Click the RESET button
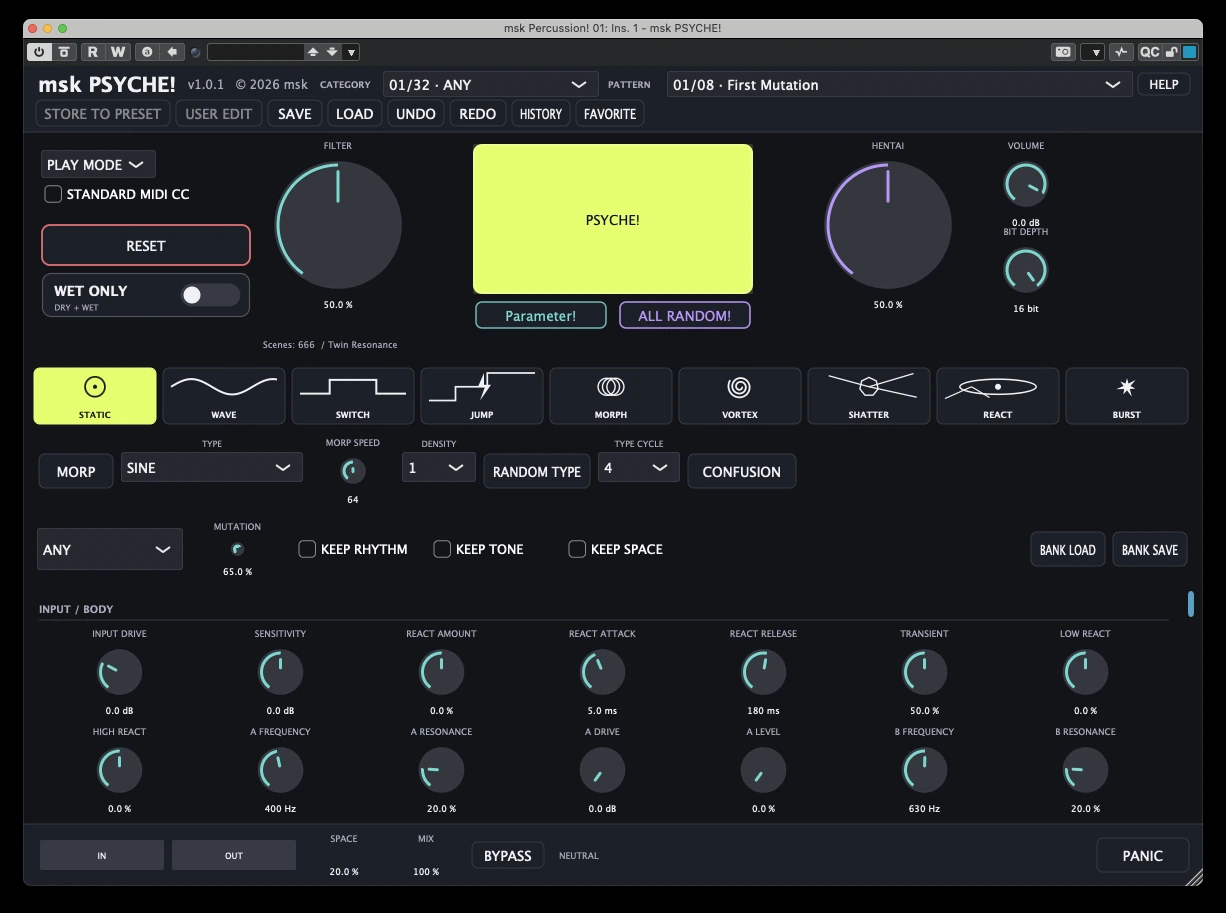This screenshot has width=1226, height=913. (x=146, y=245)
